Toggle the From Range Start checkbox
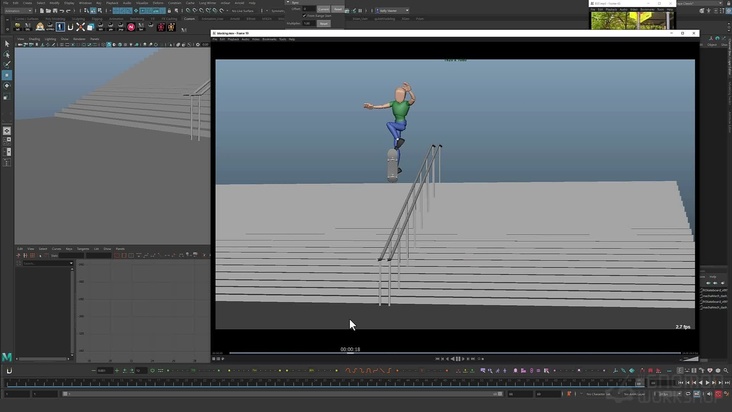 click(x=304, y=16)
